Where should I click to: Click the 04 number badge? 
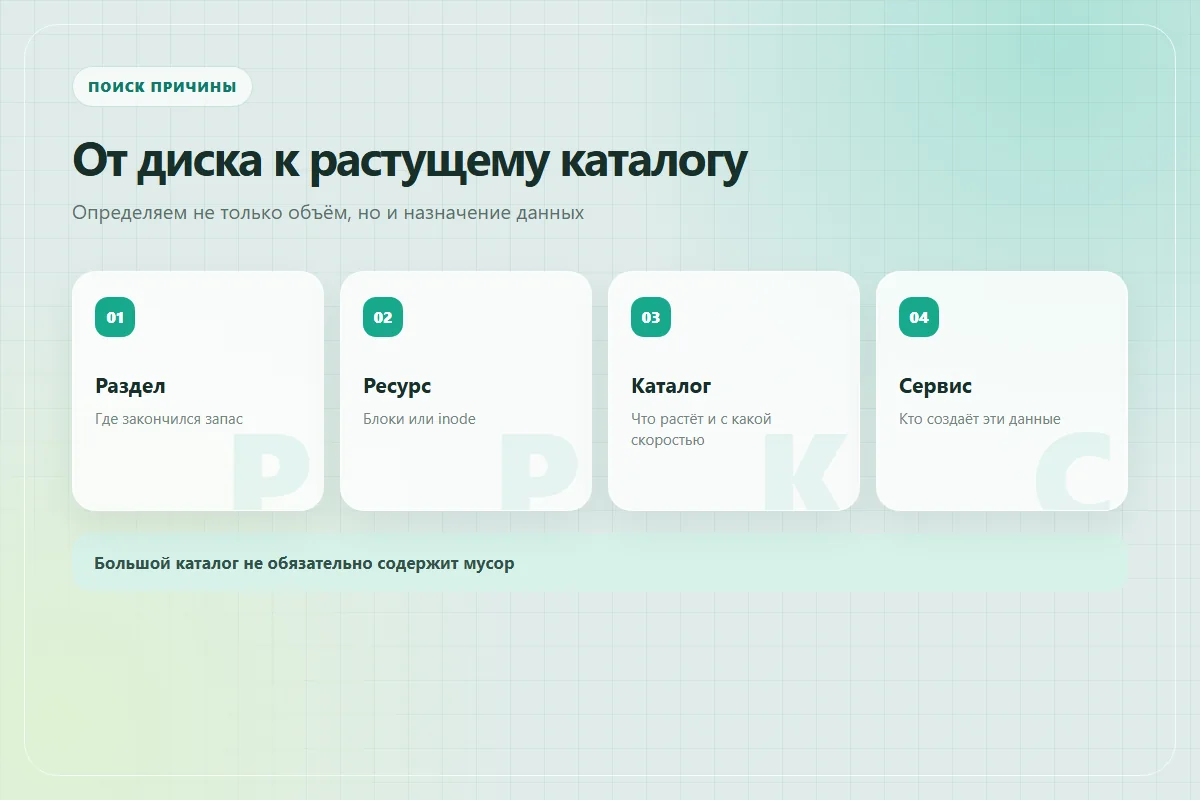[919, 317]
